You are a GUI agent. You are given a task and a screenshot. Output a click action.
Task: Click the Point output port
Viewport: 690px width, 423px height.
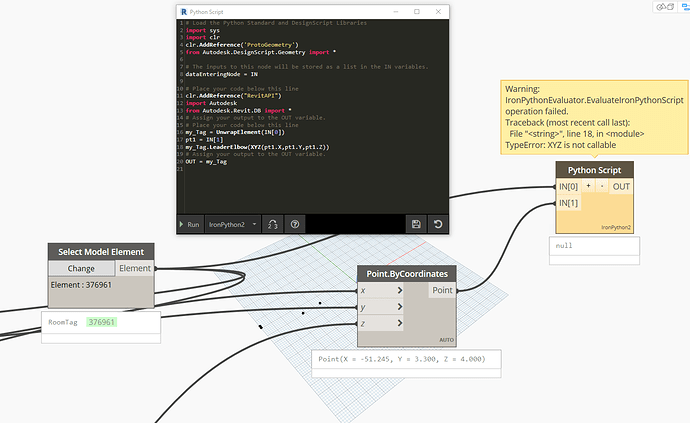442,290
